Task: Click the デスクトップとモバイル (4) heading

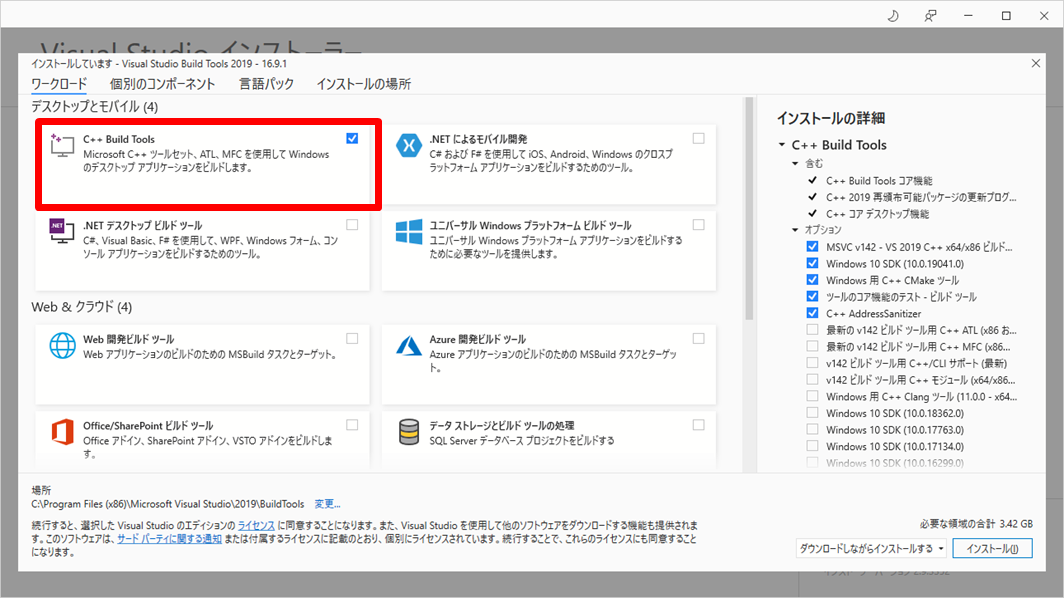Action: [x=94, y=107]
